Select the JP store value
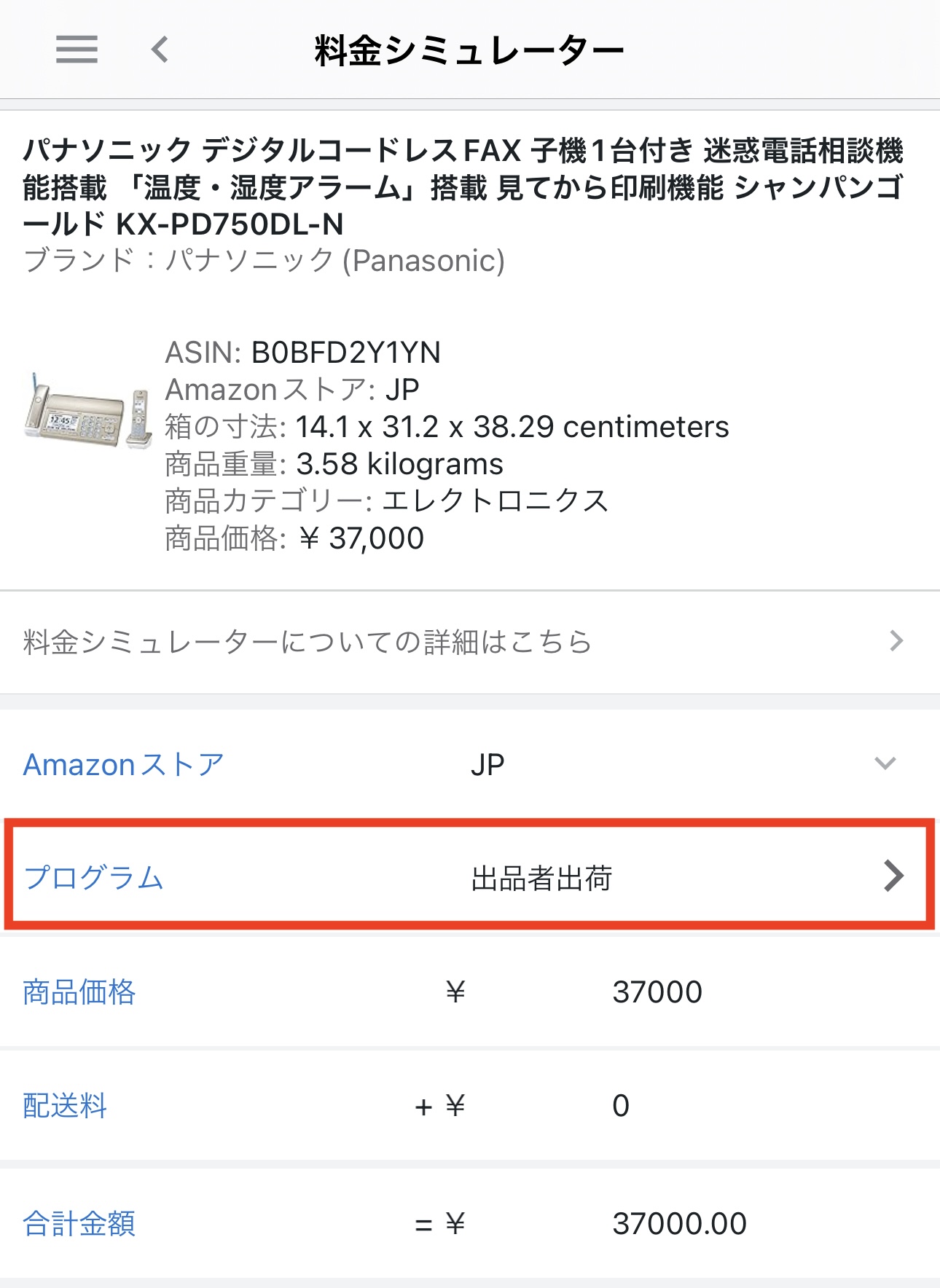Viewport: 940px width, 1288px height. point(487,765)
